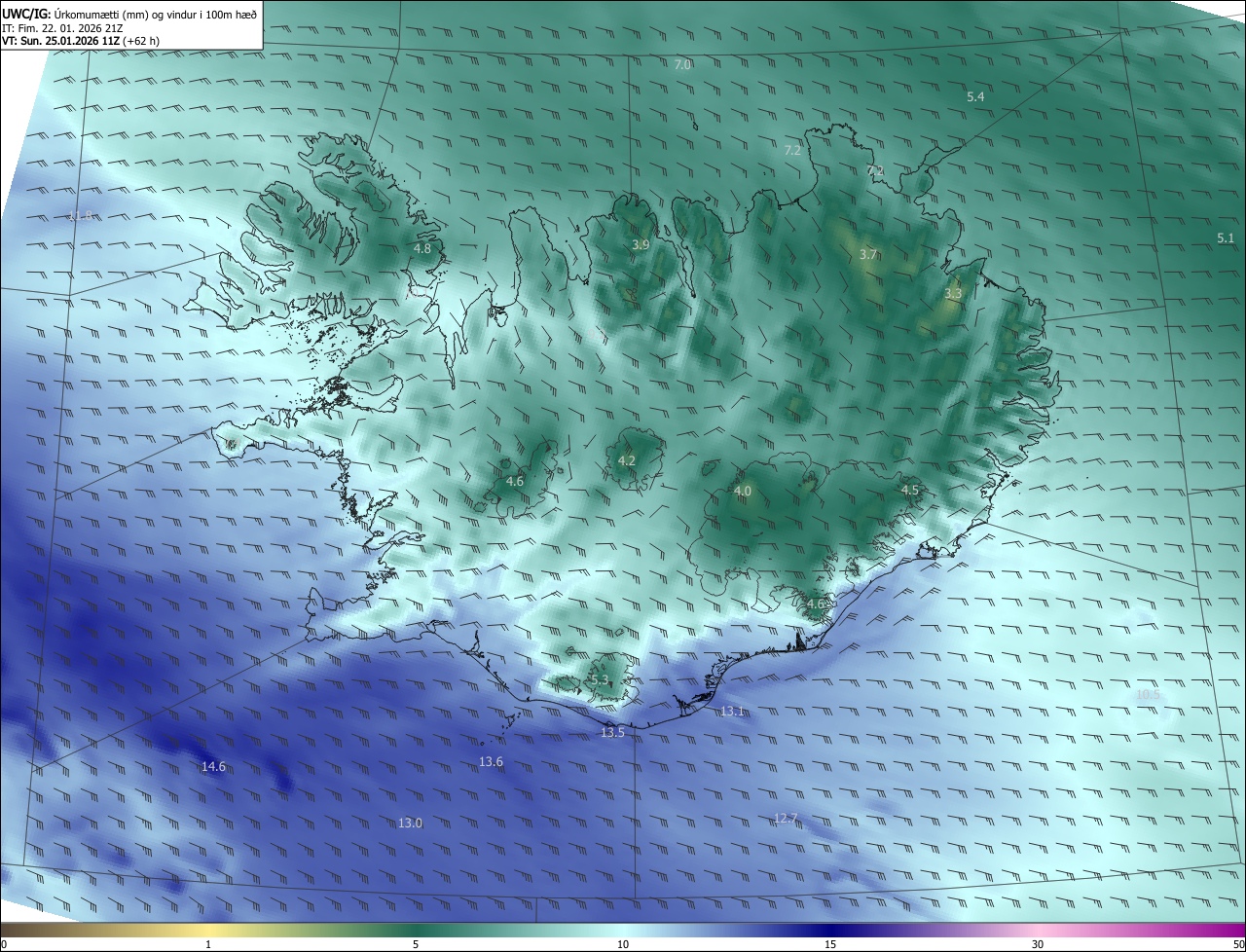Click the 3.3 value label on the map
The height and width of the screenshot is (952, 1246).
tap(953, 293)
